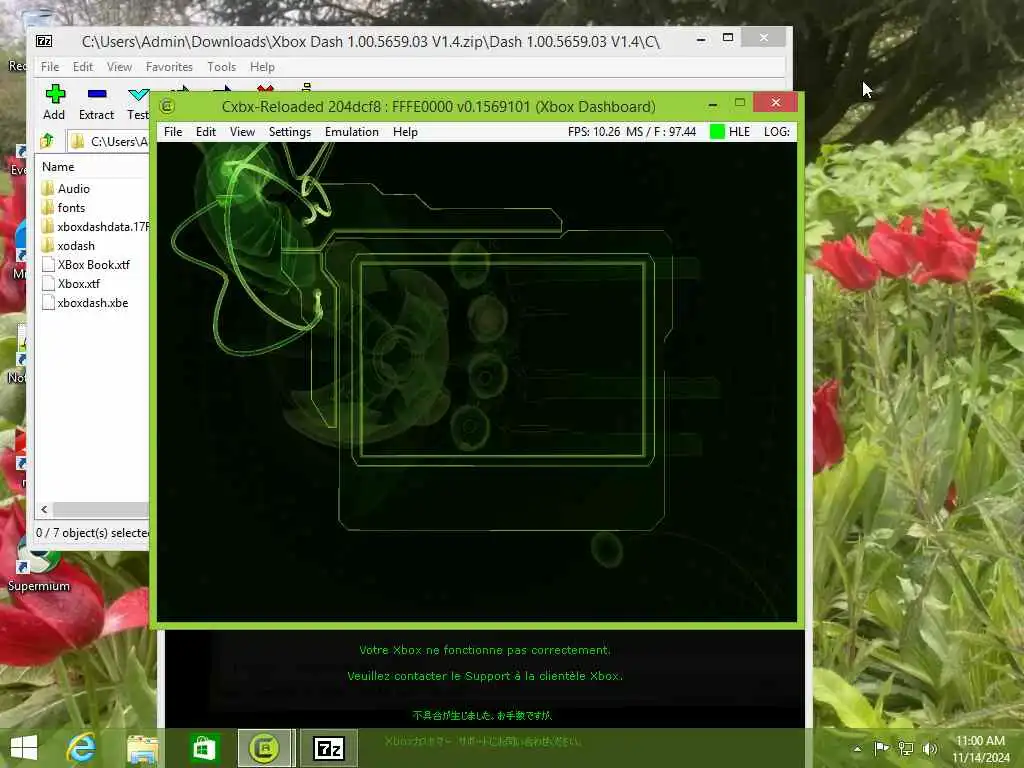Launch Internet Explorer from taskbar
The width and height of the screenshot is (1024, 768).
tap(81, 748)
